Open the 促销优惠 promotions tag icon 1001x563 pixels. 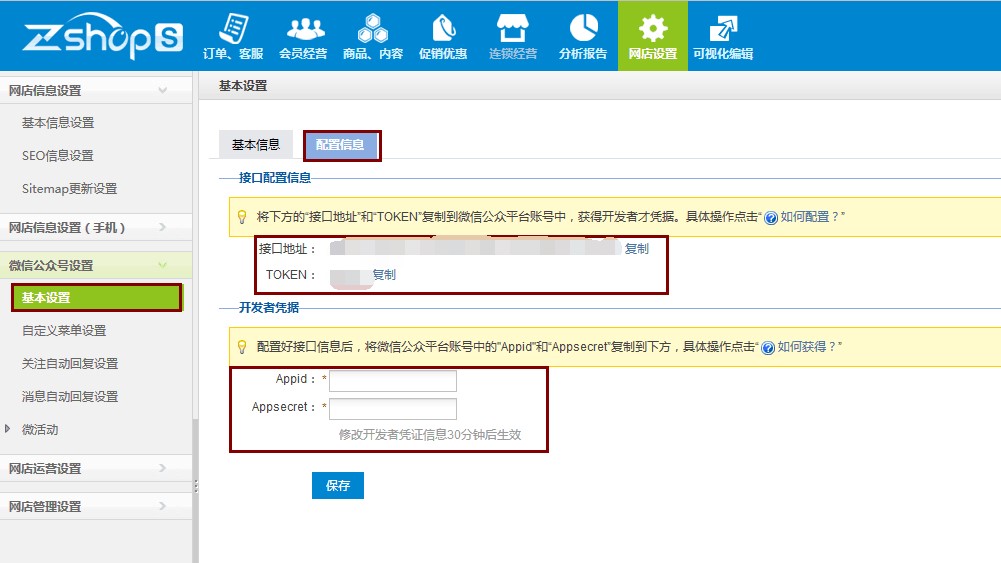(443, 29)
